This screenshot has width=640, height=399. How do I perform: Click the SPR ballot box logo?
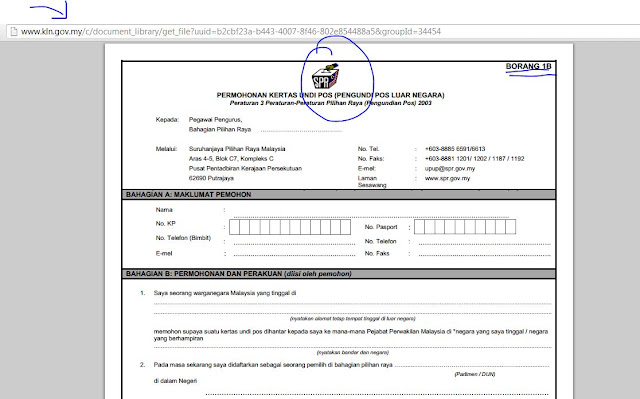(325, 76)
